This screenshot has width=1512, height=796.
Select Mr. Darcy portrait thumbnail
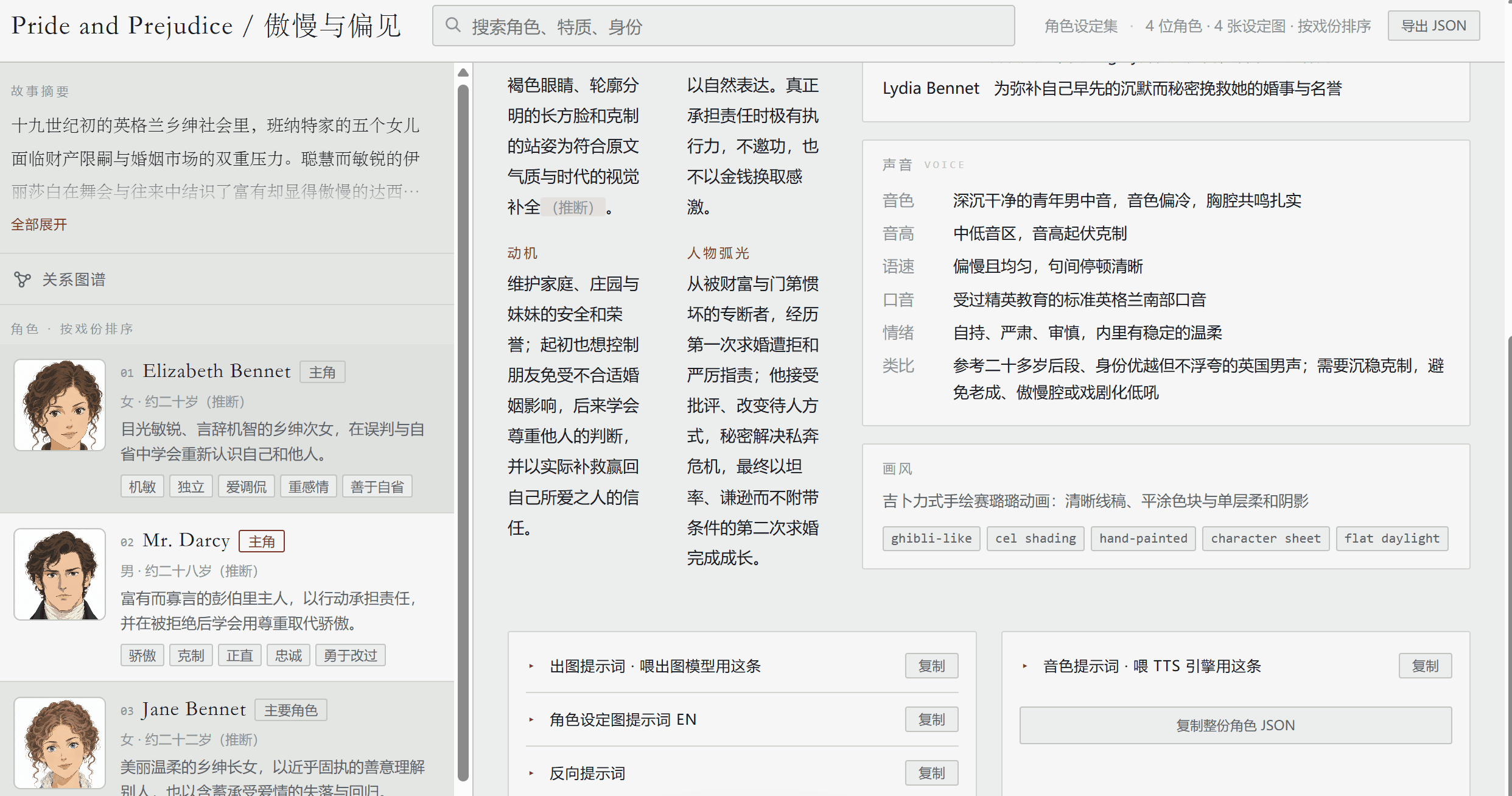(60, 574)
